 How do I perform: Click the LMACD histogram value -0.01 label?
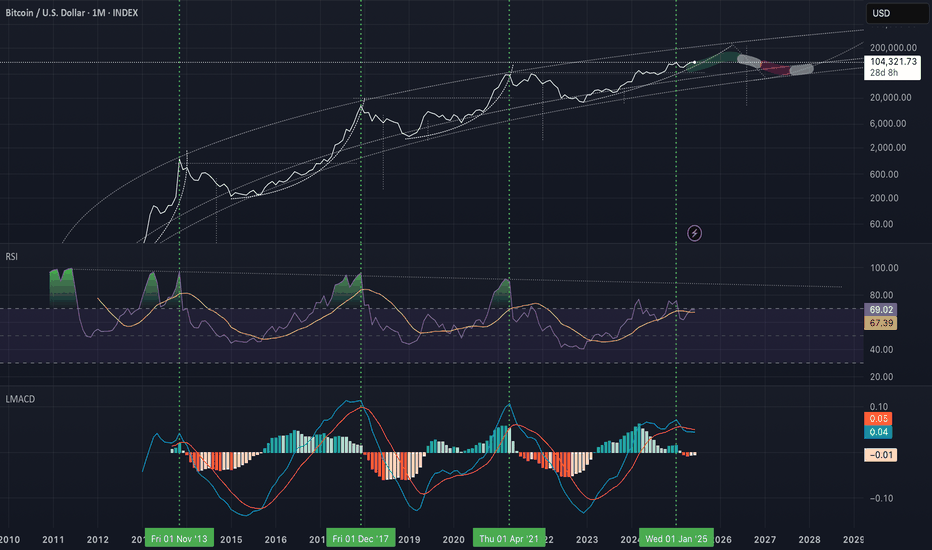coord(880,455)
